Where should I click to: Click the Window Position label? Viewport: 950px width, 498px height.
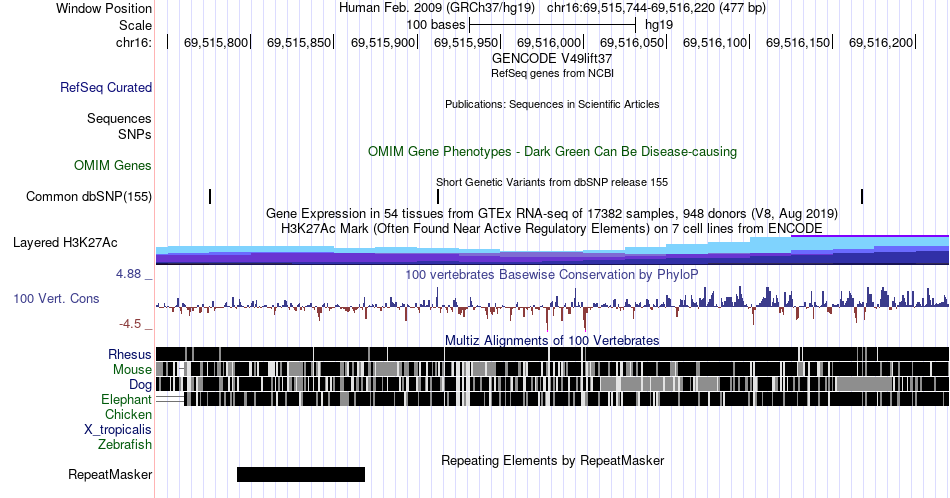tap(104, 8)
